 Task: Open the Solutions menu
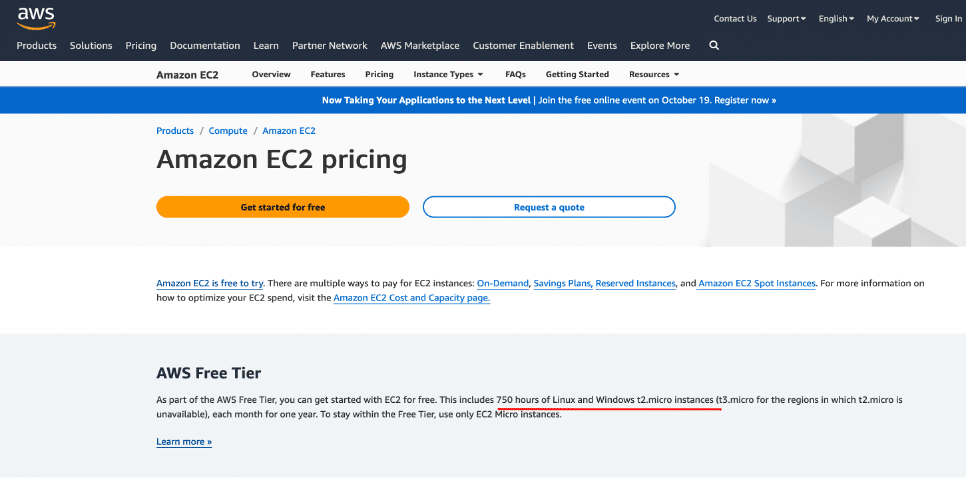pyautogui.click(x=91, y=46)
